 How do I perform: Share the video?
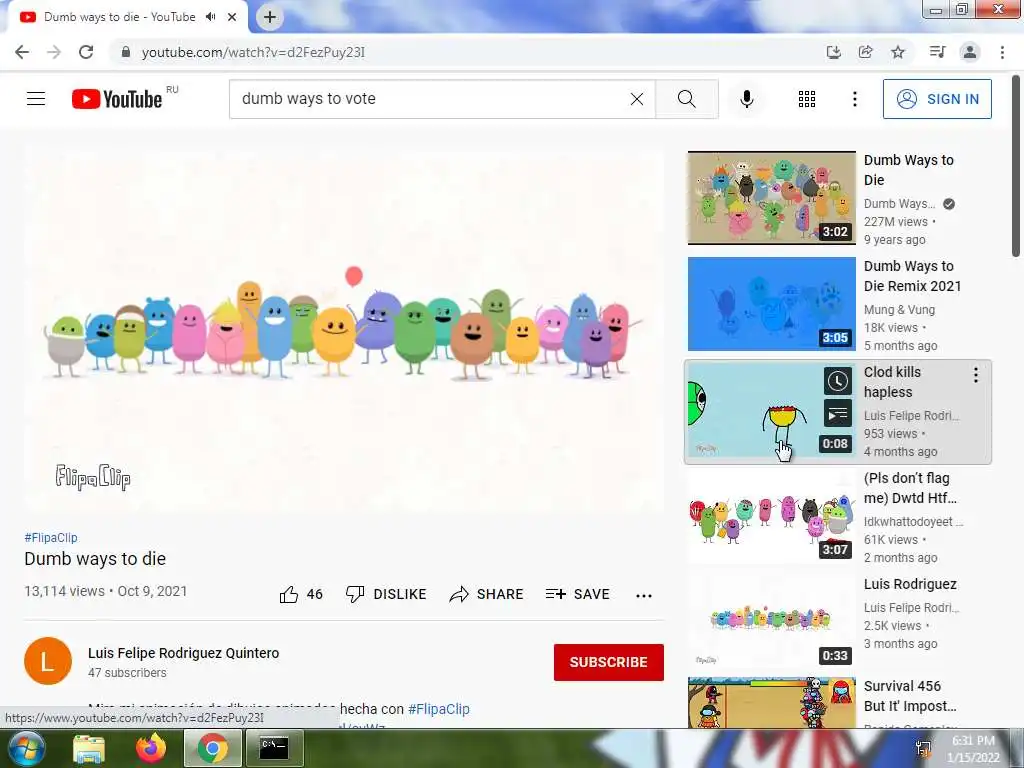(x=487, y=594)
